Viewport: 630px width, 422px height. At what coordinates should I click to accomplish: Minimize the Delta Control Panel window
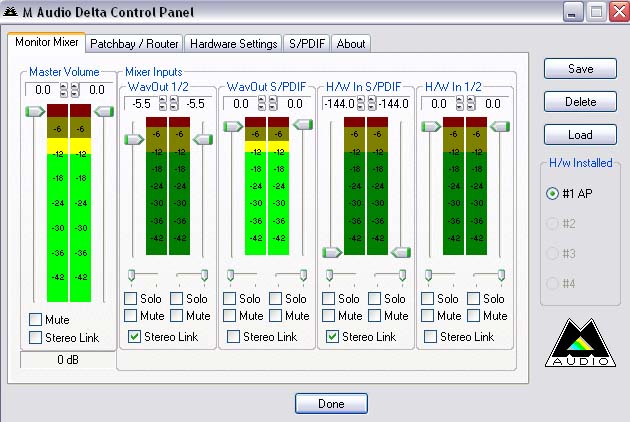[x=572, y=12]
